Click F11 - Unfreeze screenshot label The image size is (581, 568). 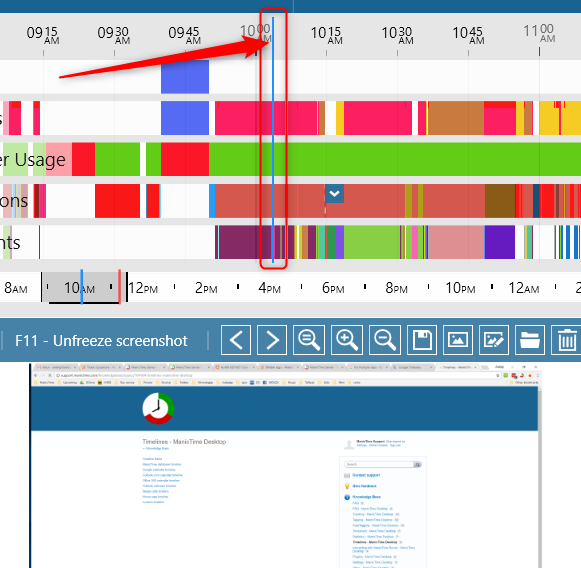(x=101, y=341)
